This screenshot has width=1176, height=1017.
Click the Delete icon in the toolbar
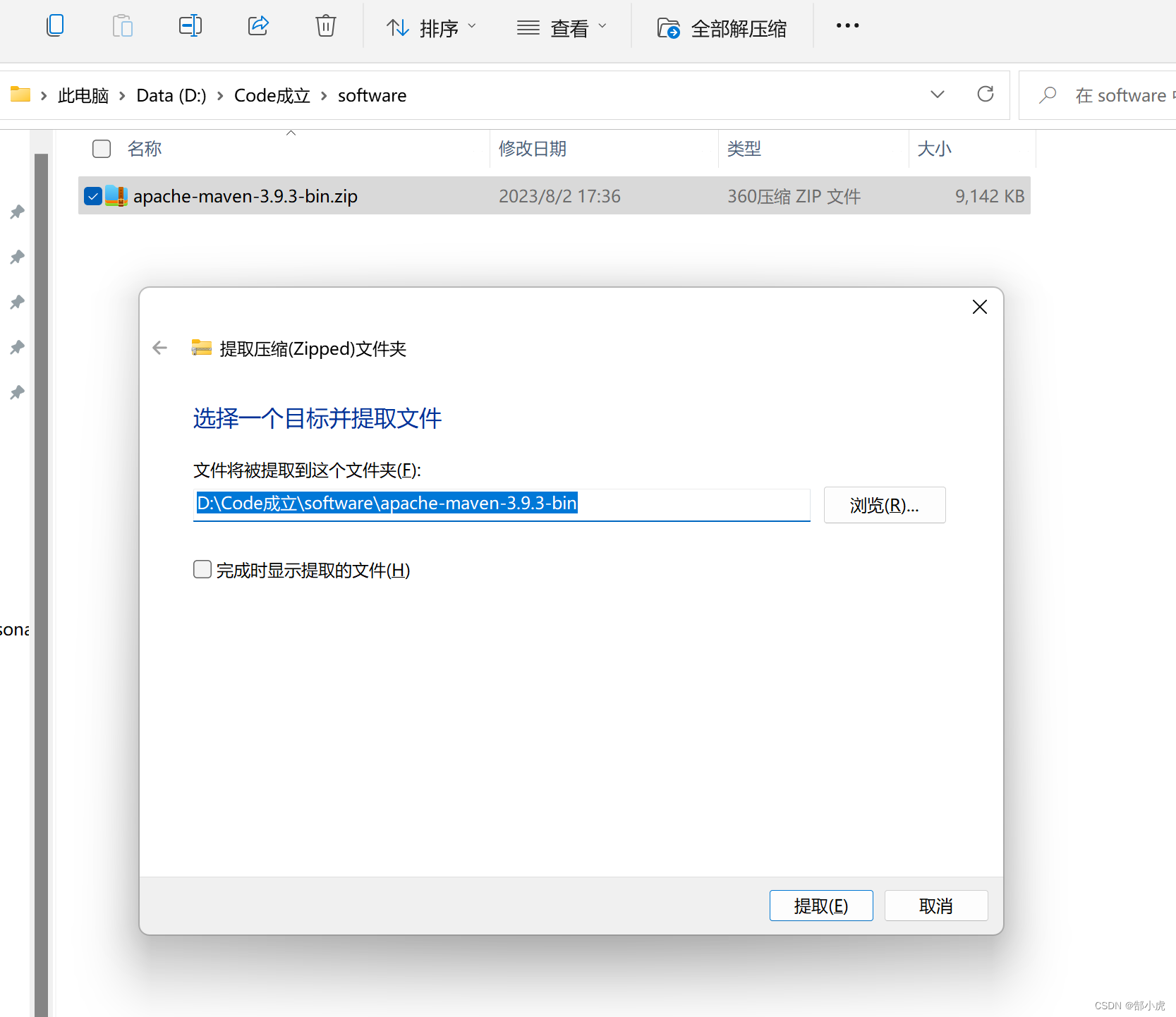tap(325, 25)
